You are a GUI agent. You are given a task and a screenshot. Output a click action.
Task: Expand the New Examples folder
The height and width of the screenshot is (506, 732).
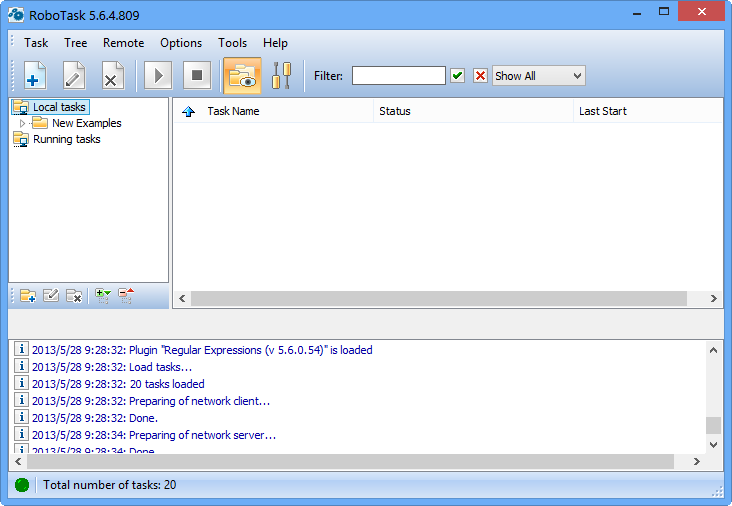click(23, 124)
